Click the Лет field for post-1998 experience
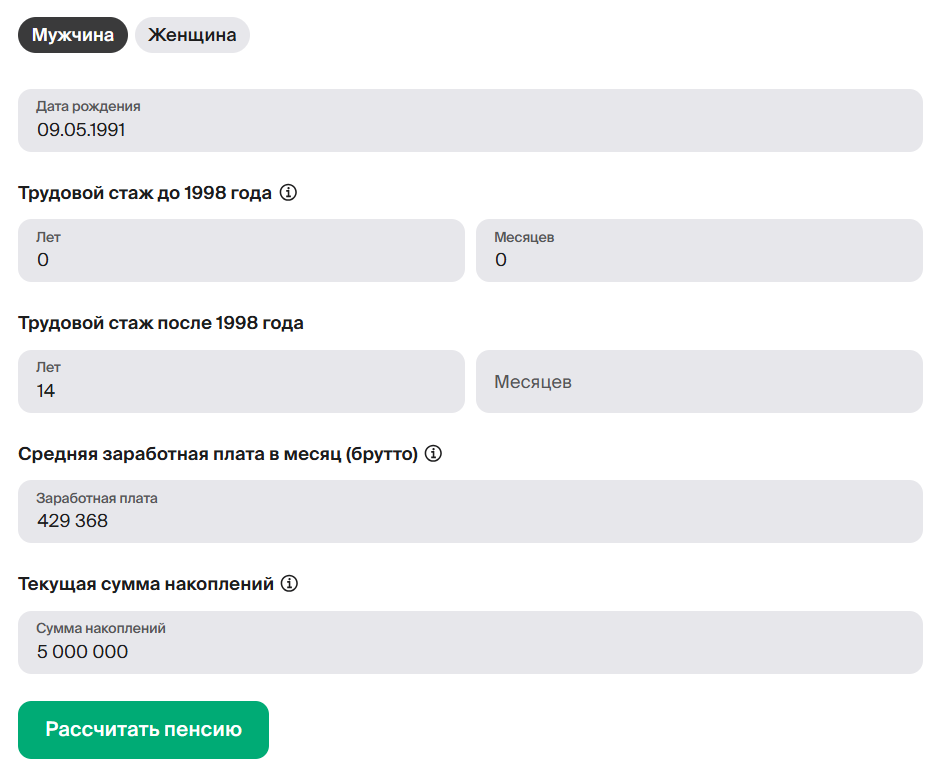This screenshot has width=942, height=767. tap(241, 381)
